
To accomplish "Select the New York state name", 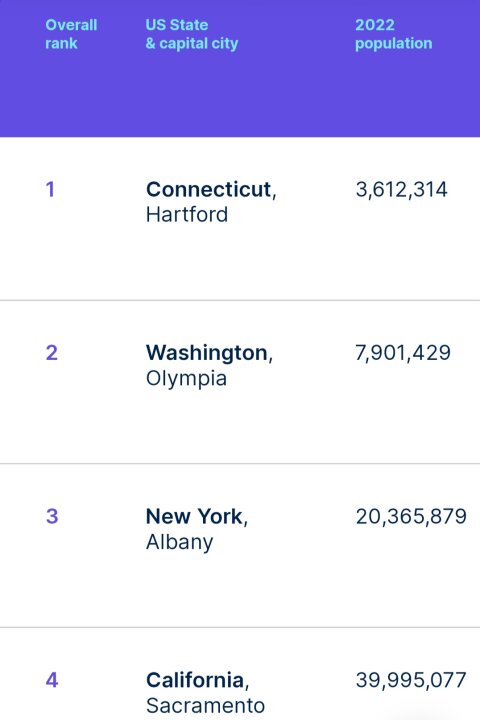I will [194, 516].
